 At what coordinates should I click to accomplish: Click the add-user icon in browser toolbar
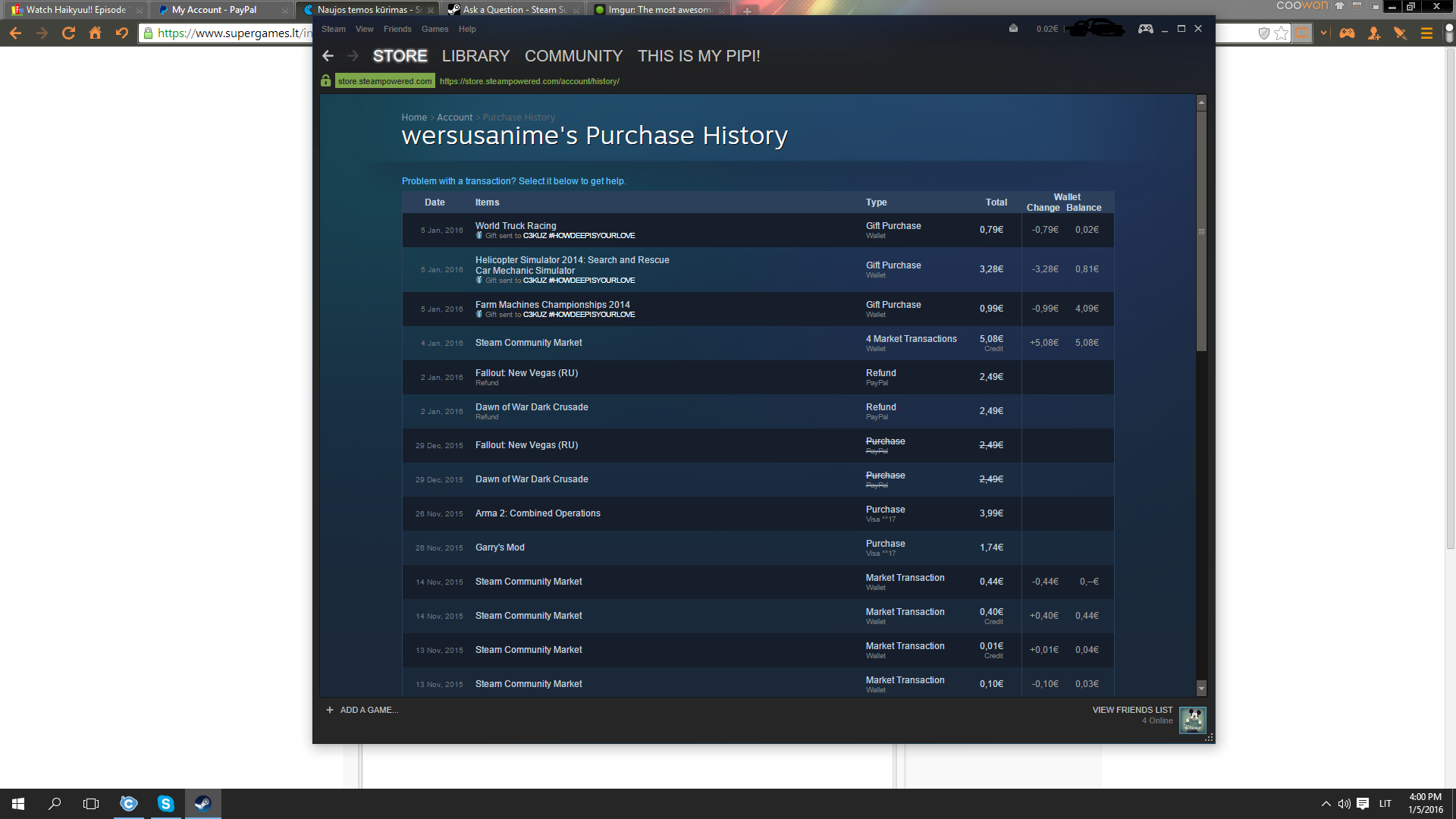tap(1374, 33)
